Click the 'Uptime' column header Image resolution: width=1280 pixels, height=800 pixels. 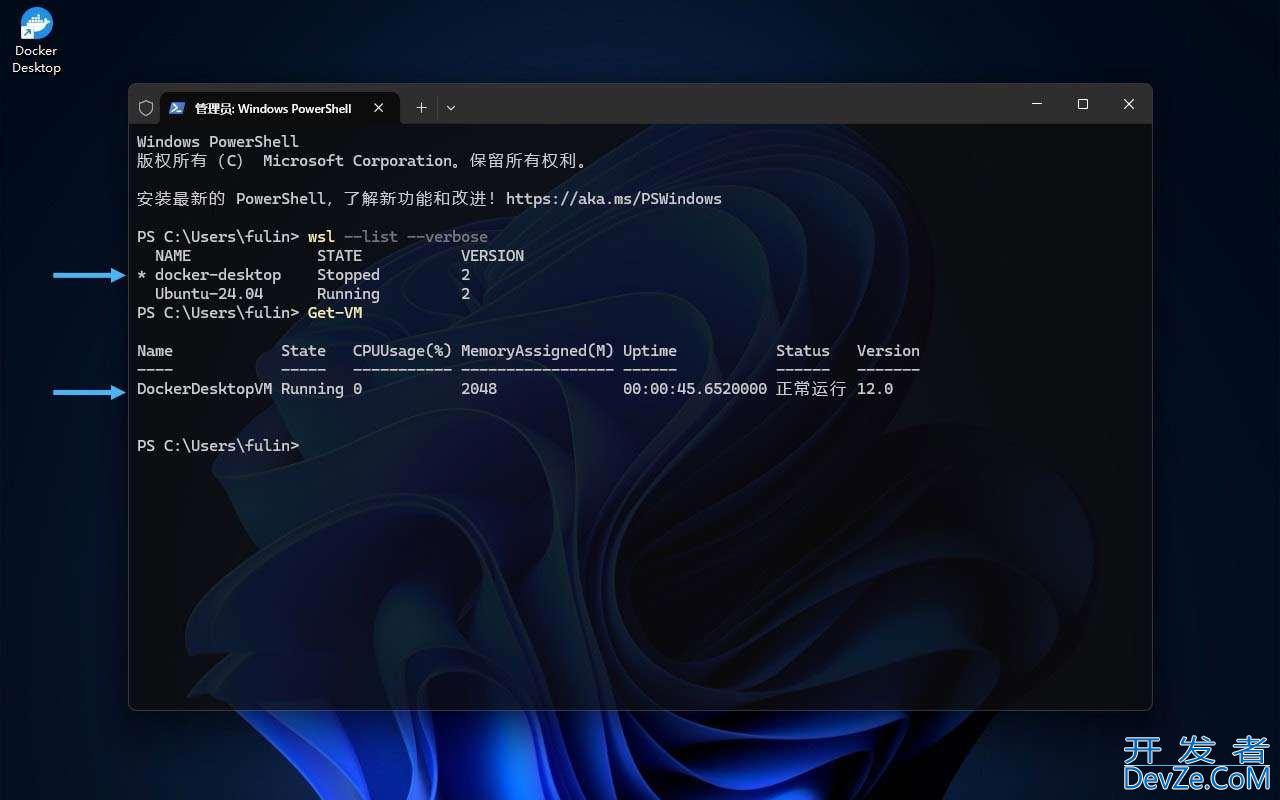[x=650, y=351]
